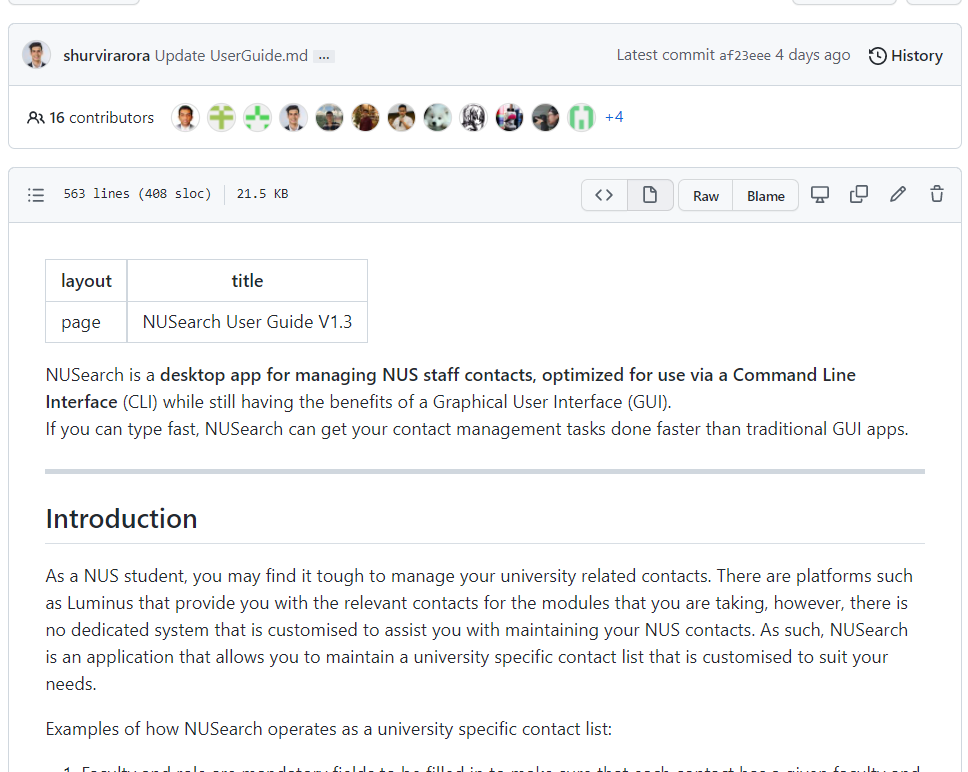Image resolution: width=968 pixels, height=772 pixels.
Task: Click the History clock icon
Action: coord(877,56)
